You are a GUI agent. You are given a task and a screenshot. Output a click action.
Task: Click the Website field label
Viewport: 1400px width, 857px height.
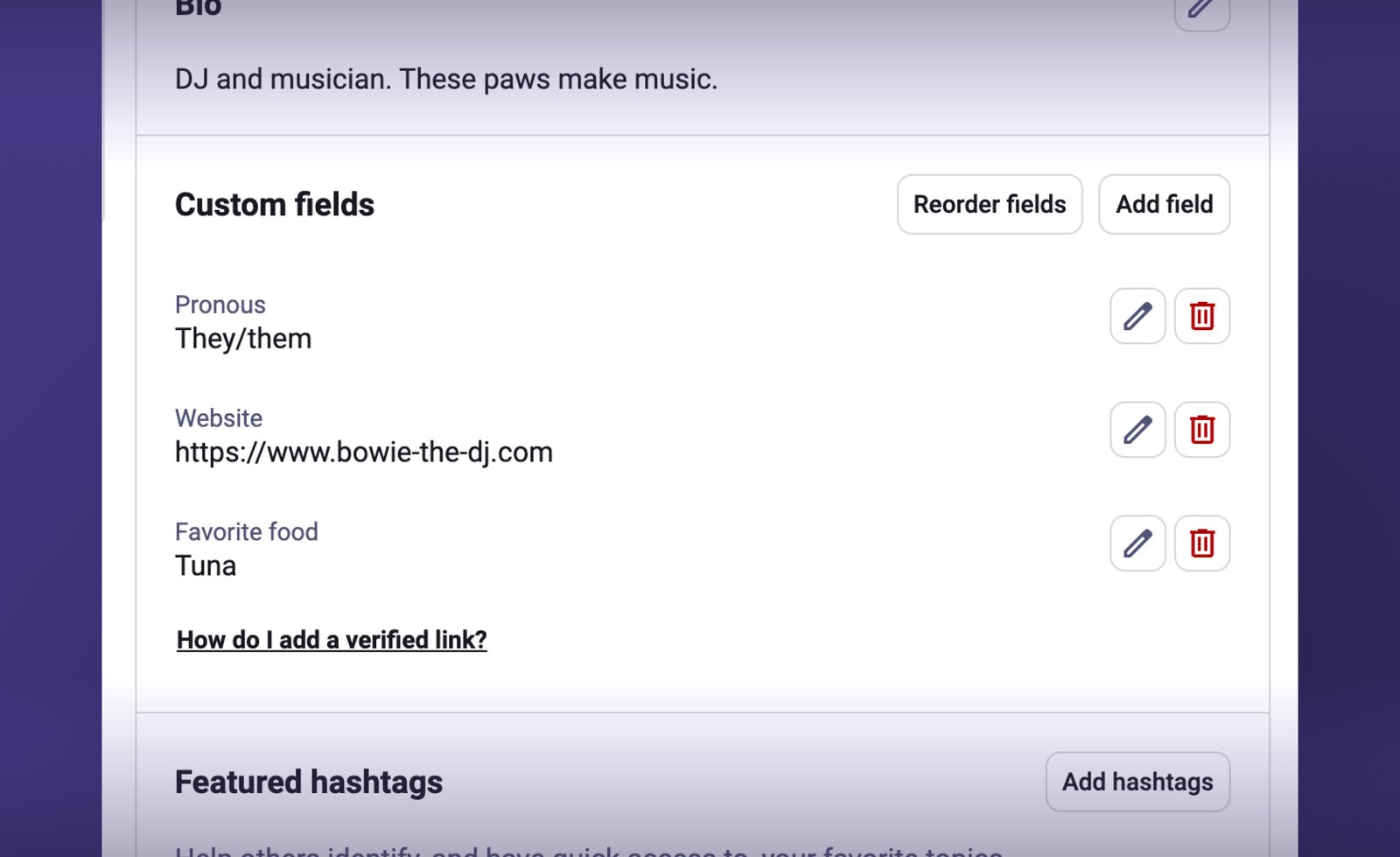click(x=219, y=418)
